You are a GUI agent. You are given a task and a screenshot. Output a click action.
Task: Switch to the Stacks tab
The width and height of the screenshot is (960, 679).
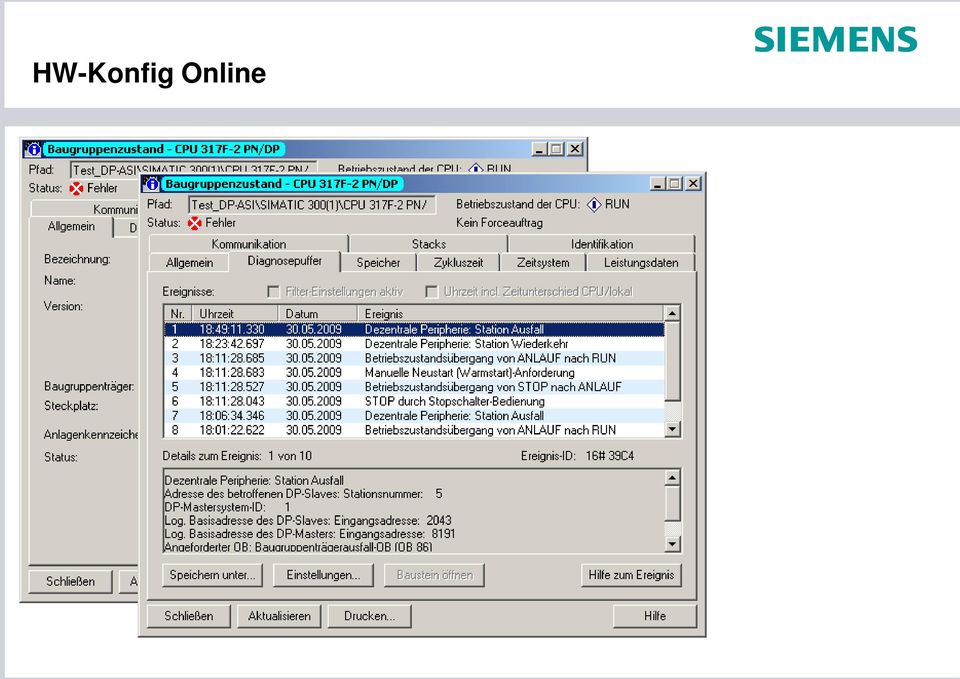[x=429, y=244]
